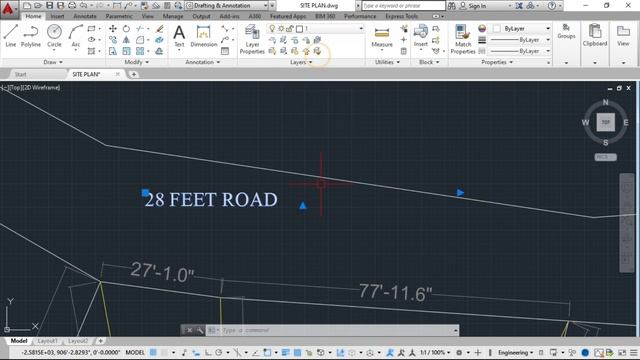Click the Help question mark icon
This screenshot has width=640, height=360.
pos(552,6)
